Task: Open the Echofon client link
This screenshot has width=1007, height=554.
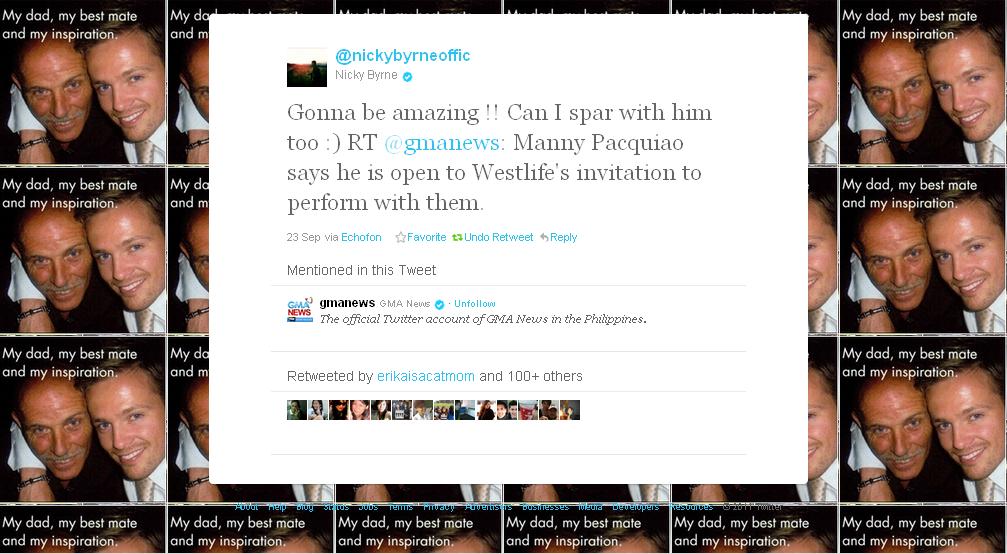Action: 361,238
